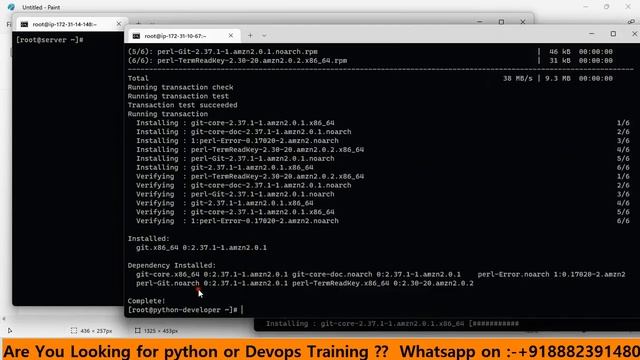This screenshot has width=640, height=360.
Task: Click 'perl-TermReadKey.x86_64 0:2.30-20.amzn2.0.2' dependency text
Action: [382, 283]
